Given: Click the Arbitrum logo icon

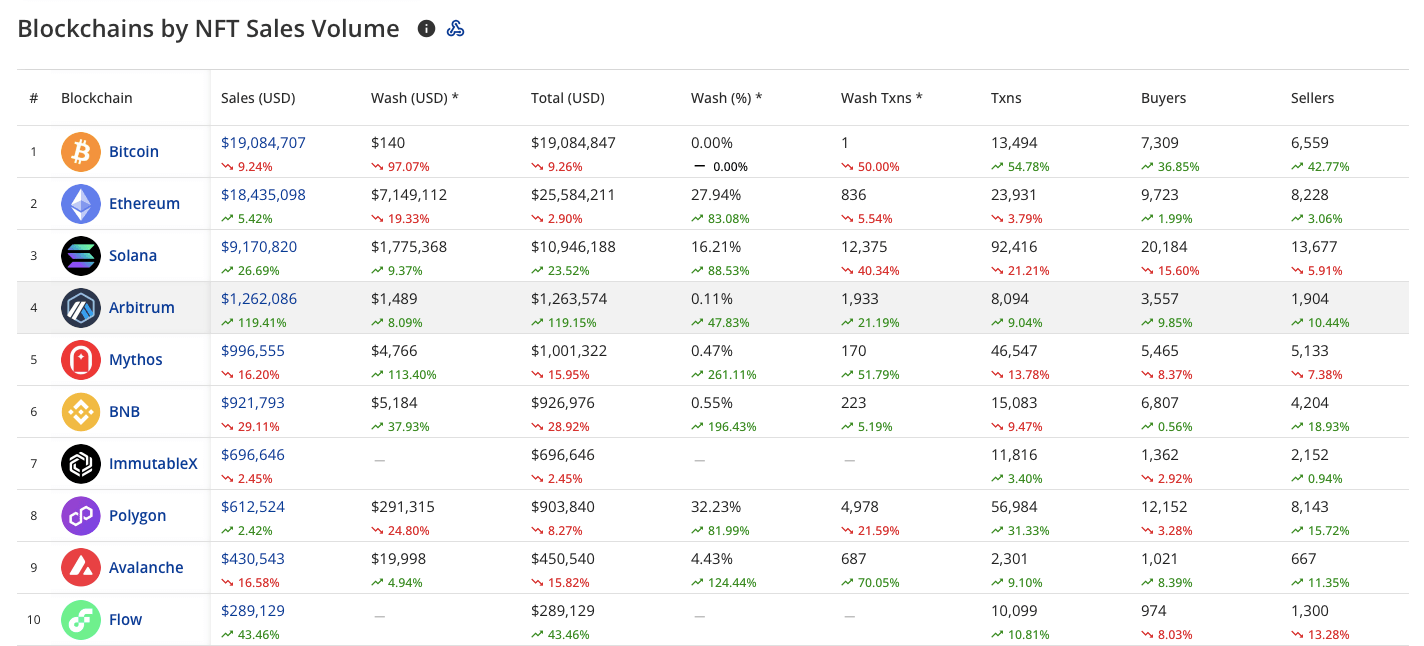Looking at the screenshot, I should coord(81,308).
